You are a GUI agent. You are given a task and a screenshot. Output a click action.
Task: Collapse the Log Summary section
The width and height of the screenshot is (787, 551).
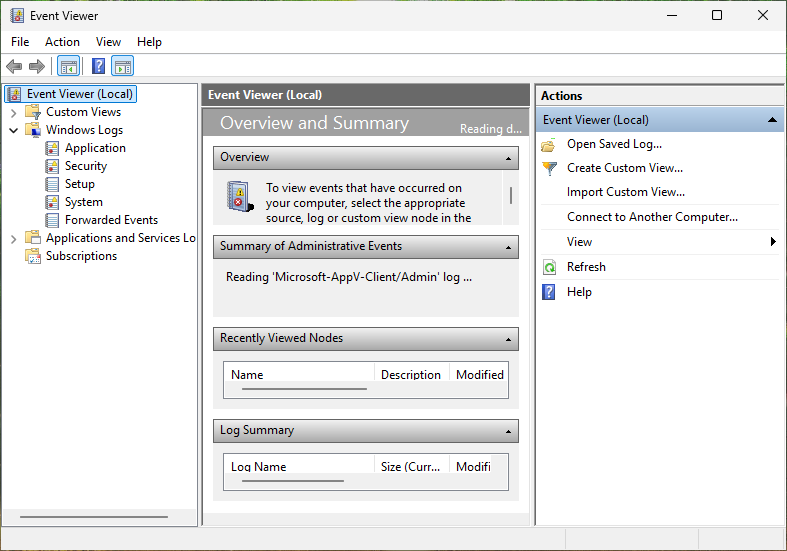coord(509,431)
